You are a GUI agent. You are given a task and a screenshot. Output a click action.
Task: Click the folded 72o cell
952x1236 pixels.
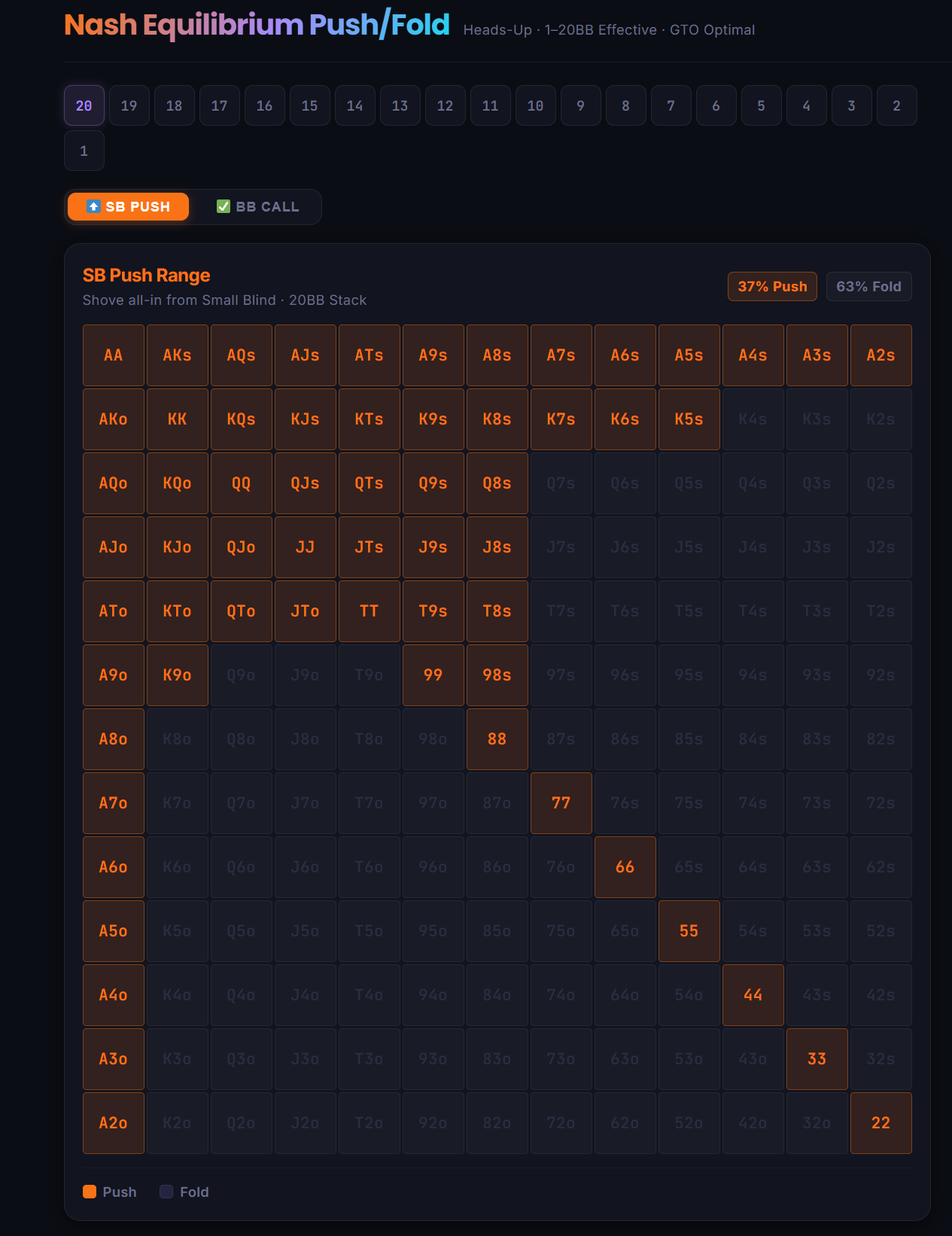(561, 1123)
